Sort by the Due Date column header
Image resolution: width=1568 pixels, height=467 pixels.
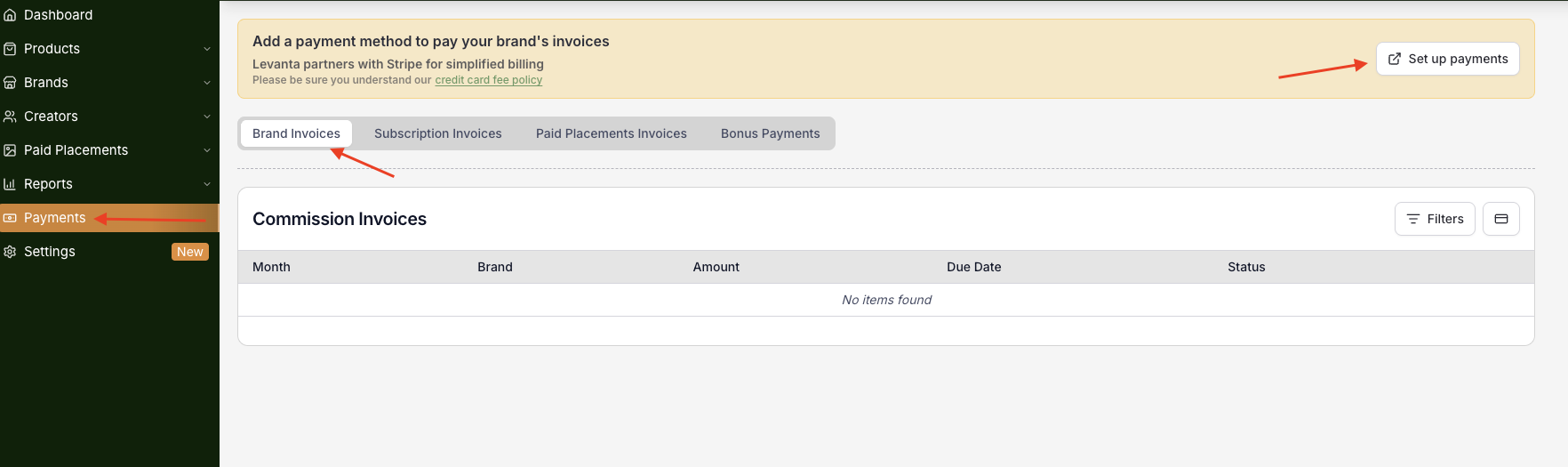tap(973, 267)
